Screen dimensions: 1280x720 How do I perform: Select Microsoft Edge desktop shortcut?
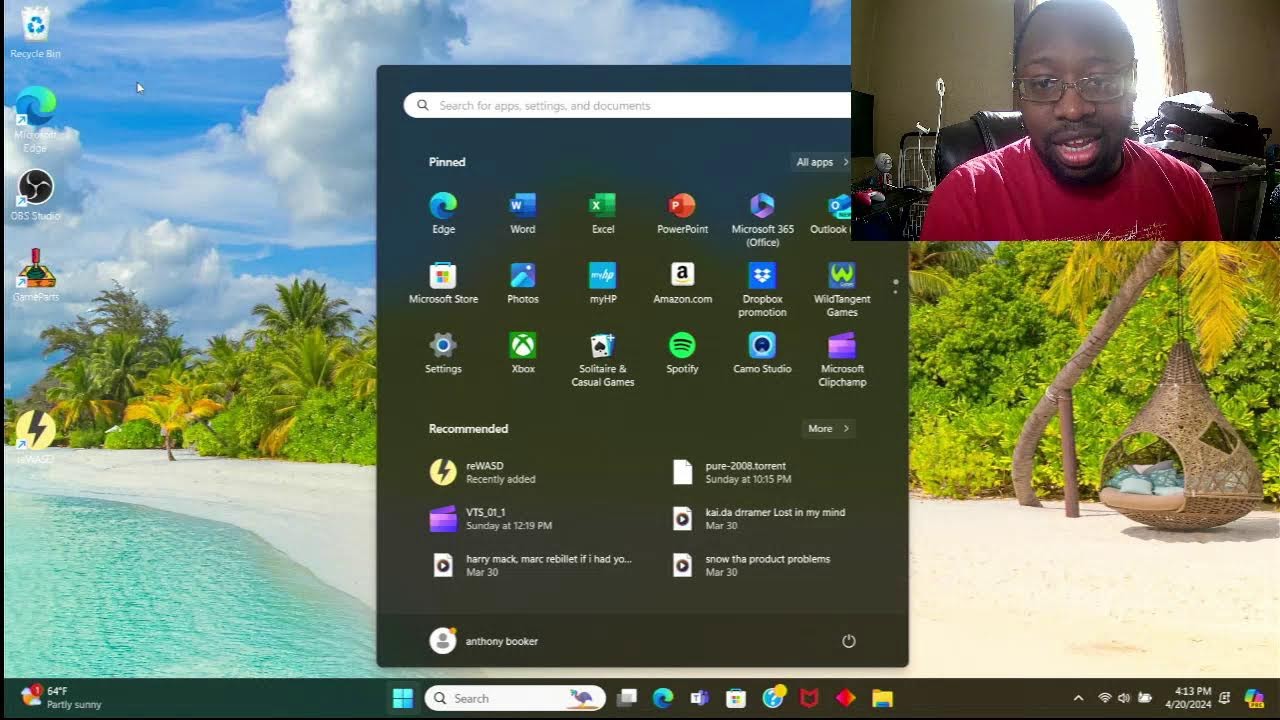35,120
